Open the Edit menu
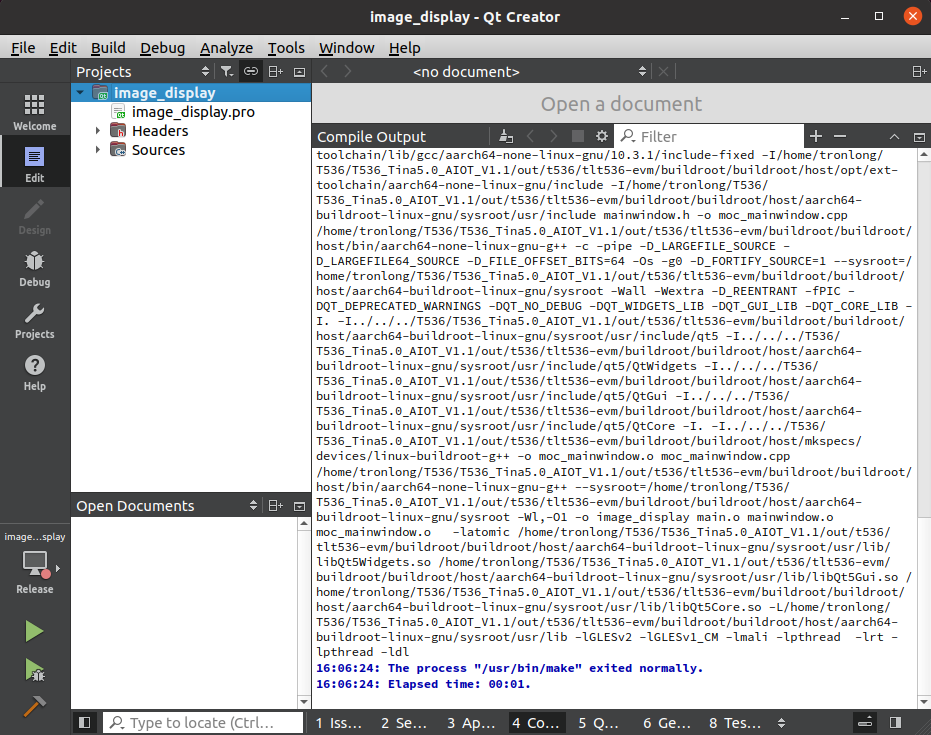The height and width of the screenshot is (735, 931). point(63,47)
